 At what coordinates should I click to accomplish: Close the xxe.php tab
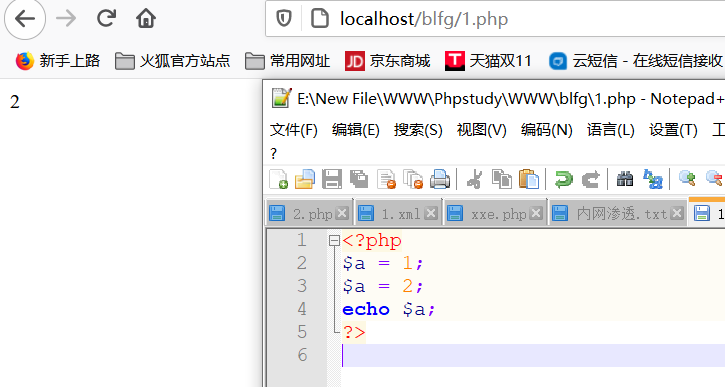click(536, 213)
